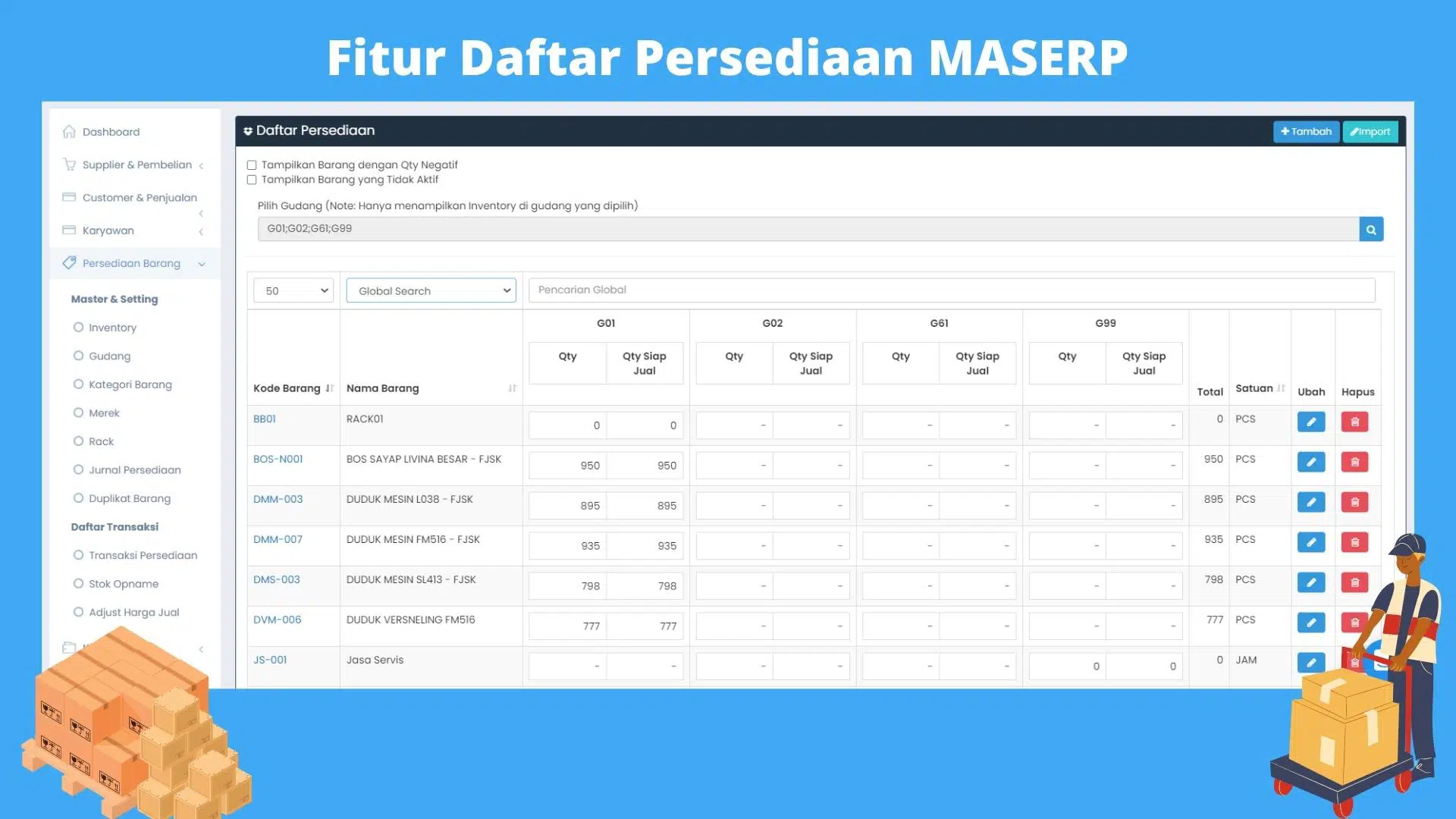Click the Tambah button
Screen dimensions: 1456x819
[1306, 132]
